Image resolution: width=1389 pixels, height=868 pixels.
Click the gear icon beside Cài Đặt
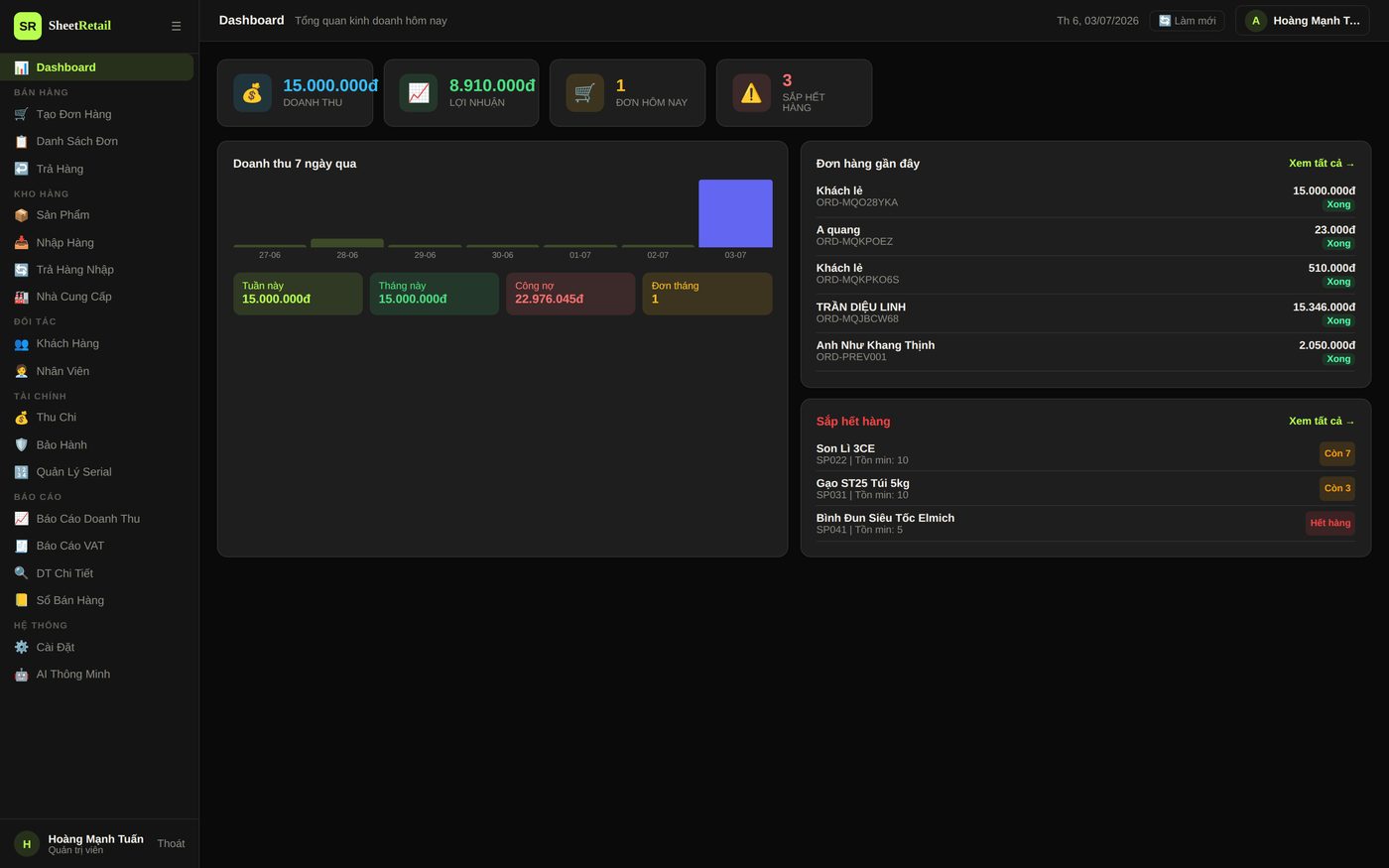(21, 647)
